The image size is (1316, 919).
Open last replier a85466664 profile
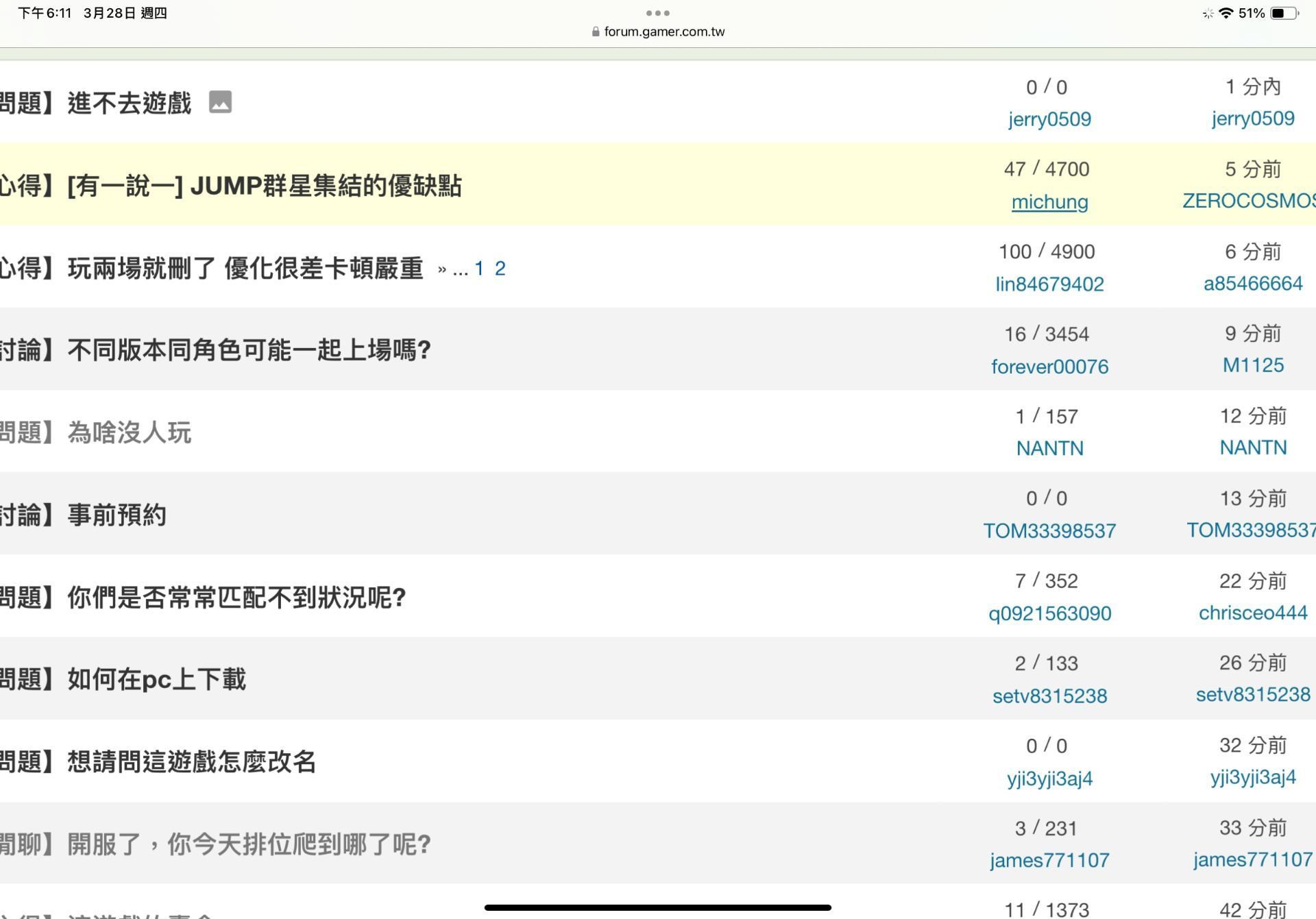pyautogui.click(x=1252, y=283)
